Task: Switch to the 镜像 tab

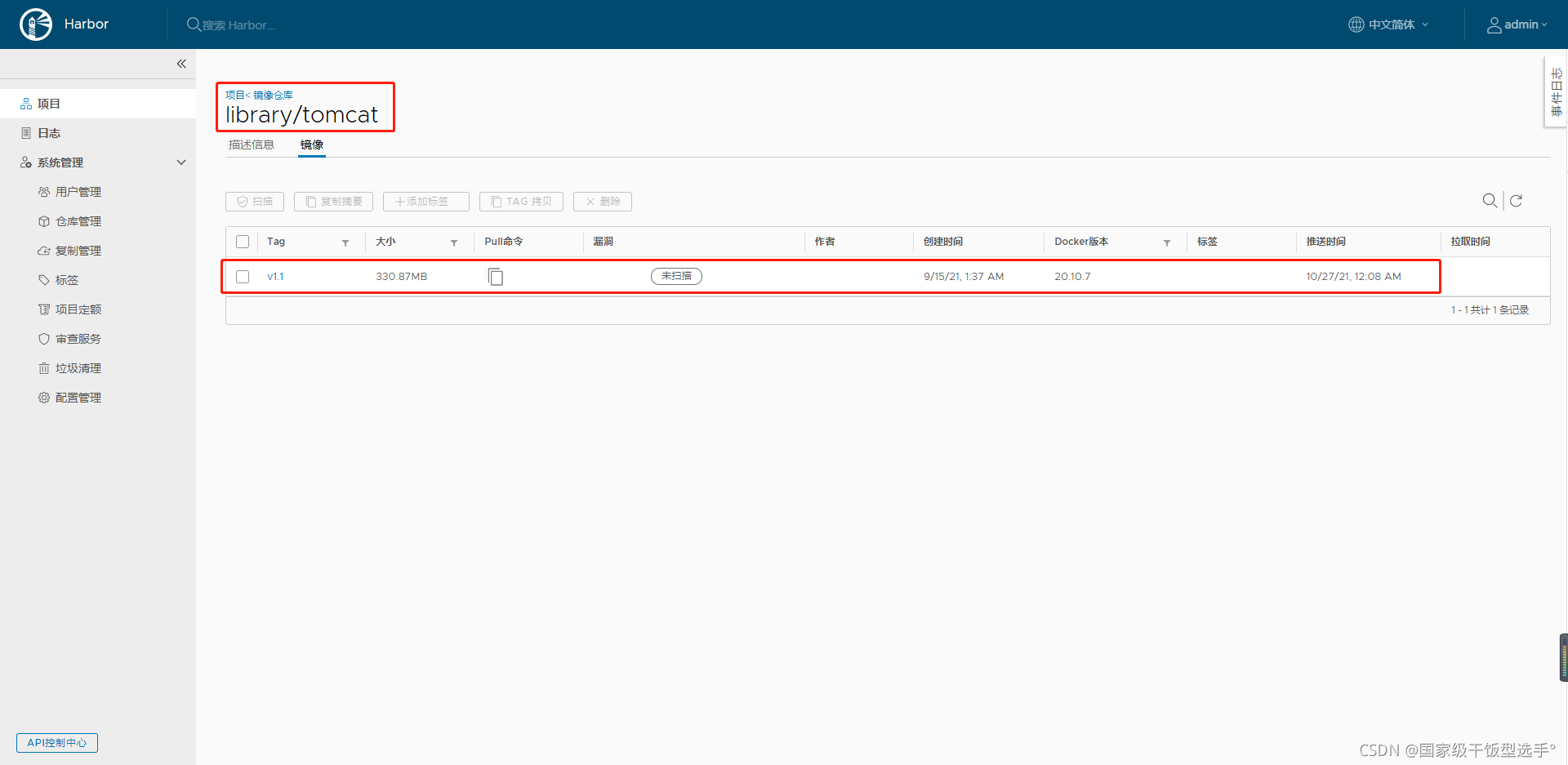Action: (312, 145)
